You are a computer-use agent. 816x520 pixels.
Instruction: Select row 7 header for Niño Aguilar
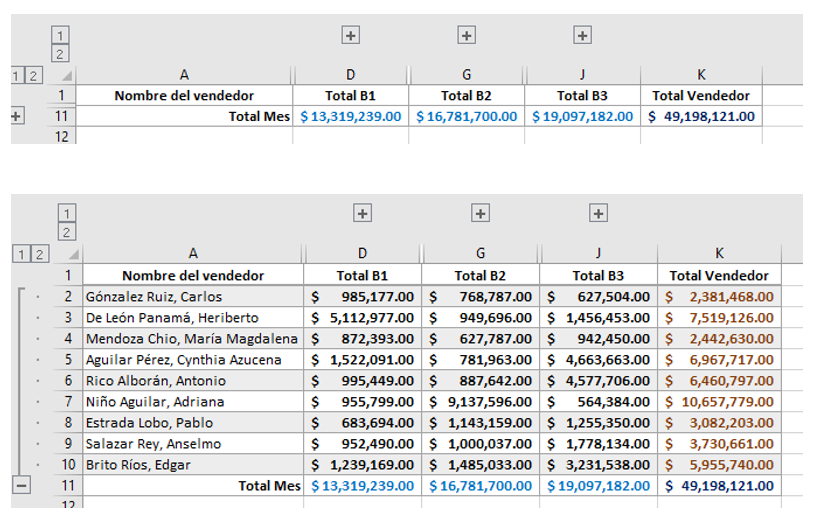coord(68,402)
